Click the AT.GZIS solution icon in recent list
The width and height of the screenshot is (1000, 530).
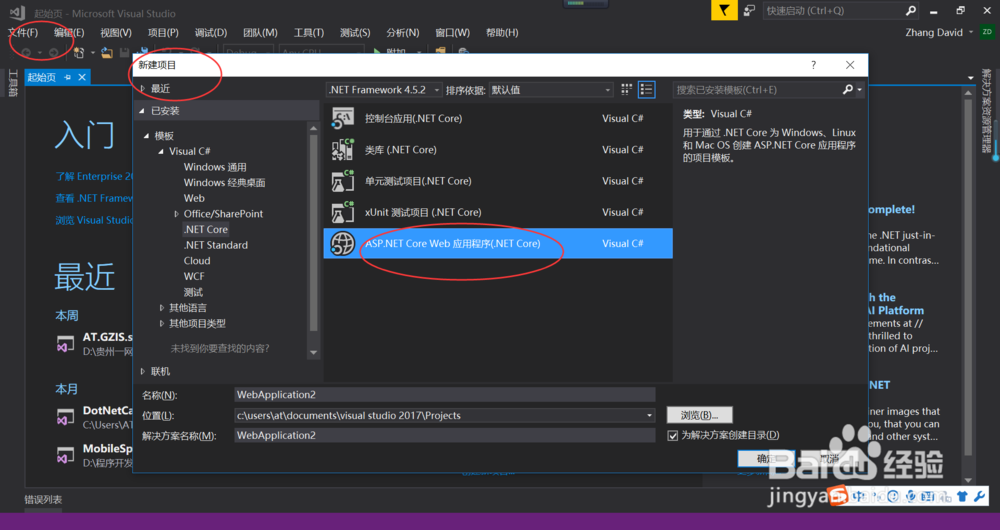point(65,344)
